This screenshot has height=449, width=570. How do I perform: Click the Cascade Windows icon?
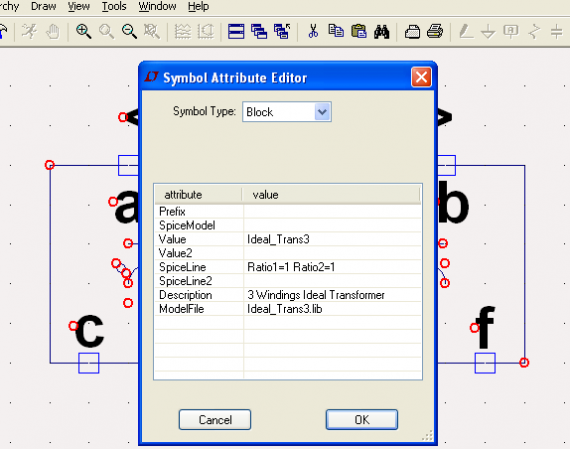259,32
